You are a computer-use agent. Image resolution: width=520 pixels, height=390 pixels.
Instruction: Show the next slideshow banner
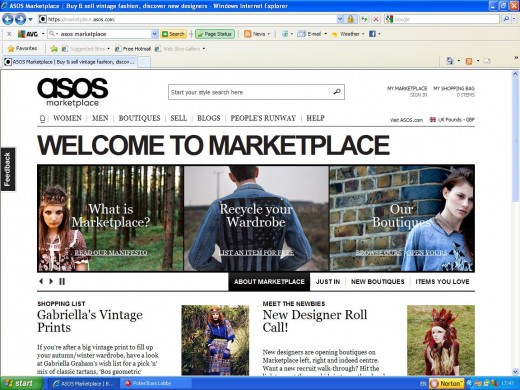coord(51,281)
